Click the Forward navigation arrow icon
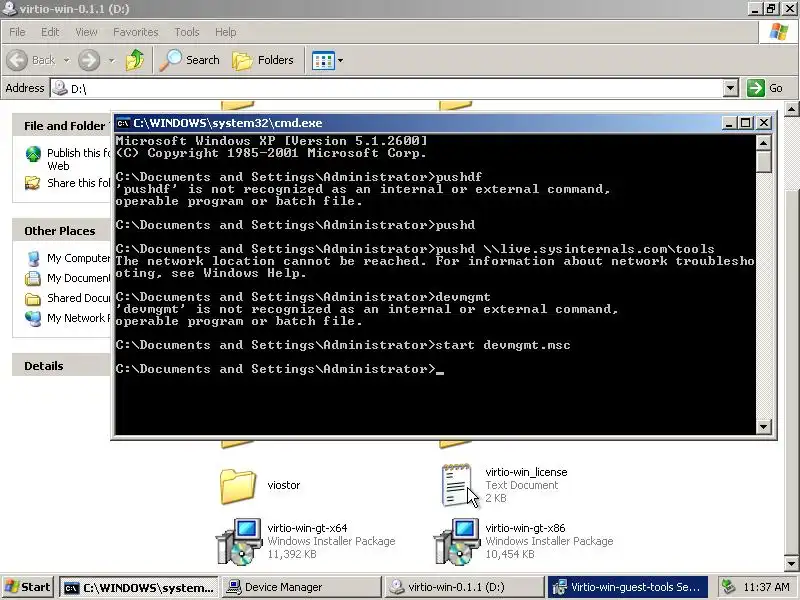The image size is (800, 600). coord(89,60)
